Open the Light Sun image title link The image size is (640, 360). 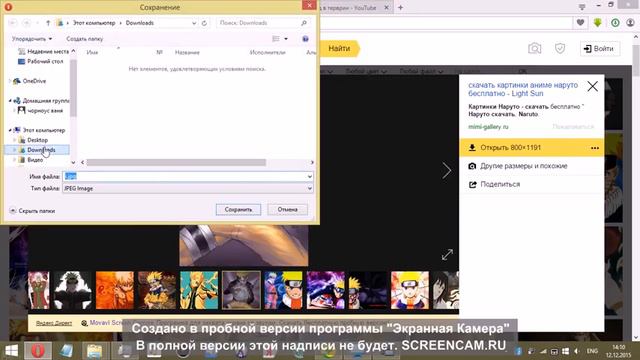(523, 89)
